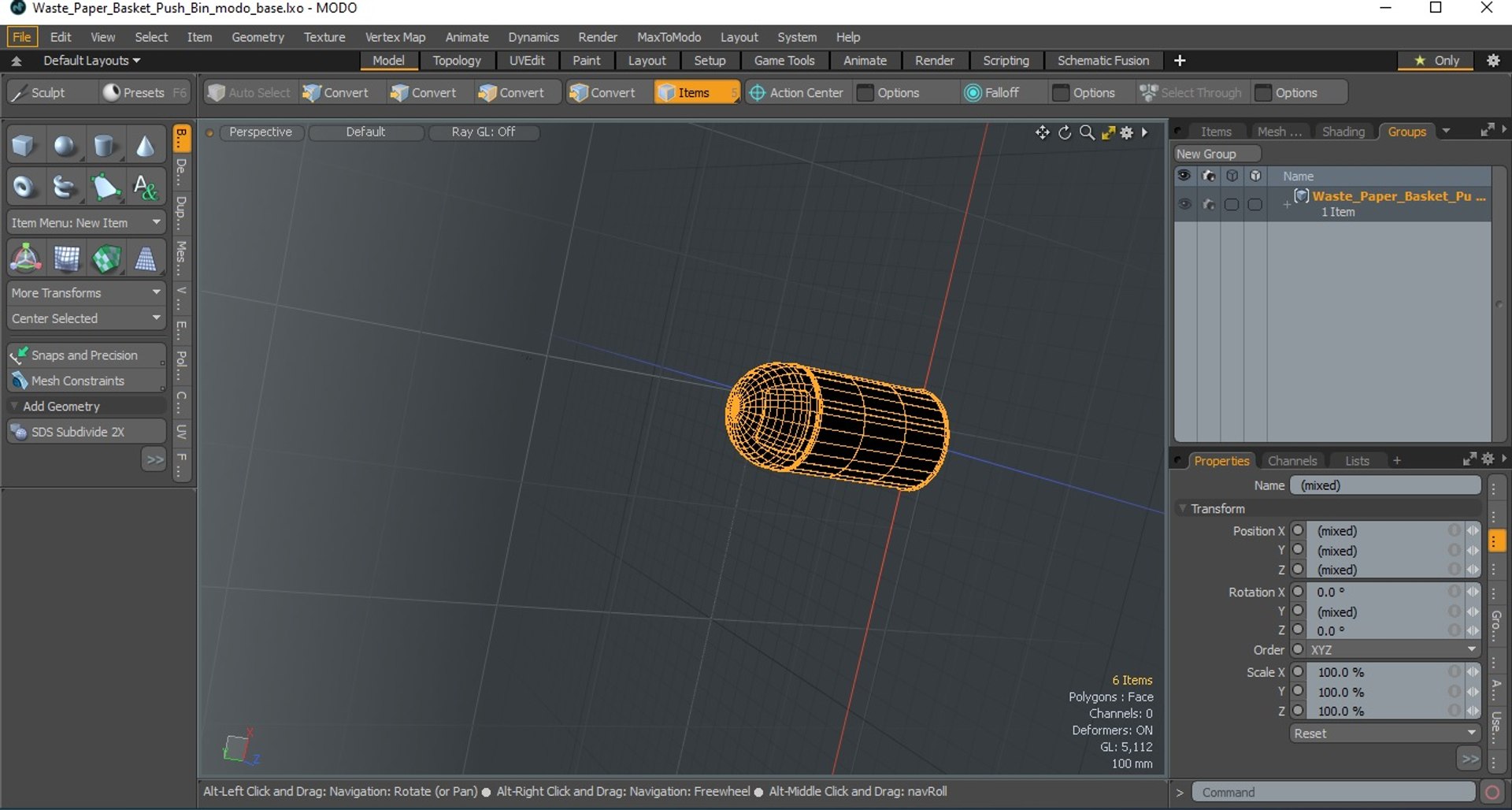
Task: Click the viewport axis gizmo
Action: tap(241, 747)
